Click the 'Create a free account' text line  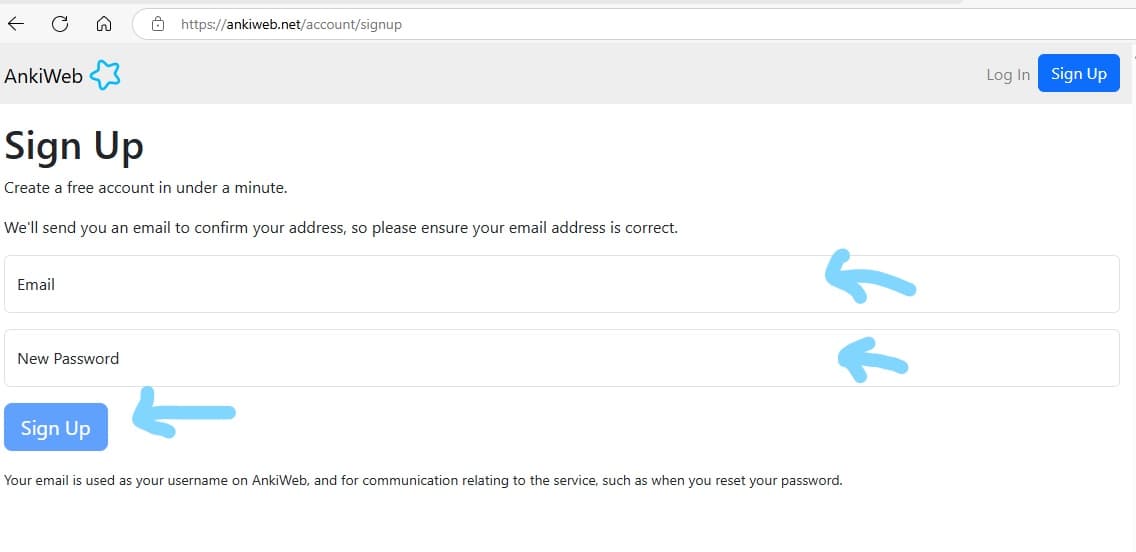[146, 188]
